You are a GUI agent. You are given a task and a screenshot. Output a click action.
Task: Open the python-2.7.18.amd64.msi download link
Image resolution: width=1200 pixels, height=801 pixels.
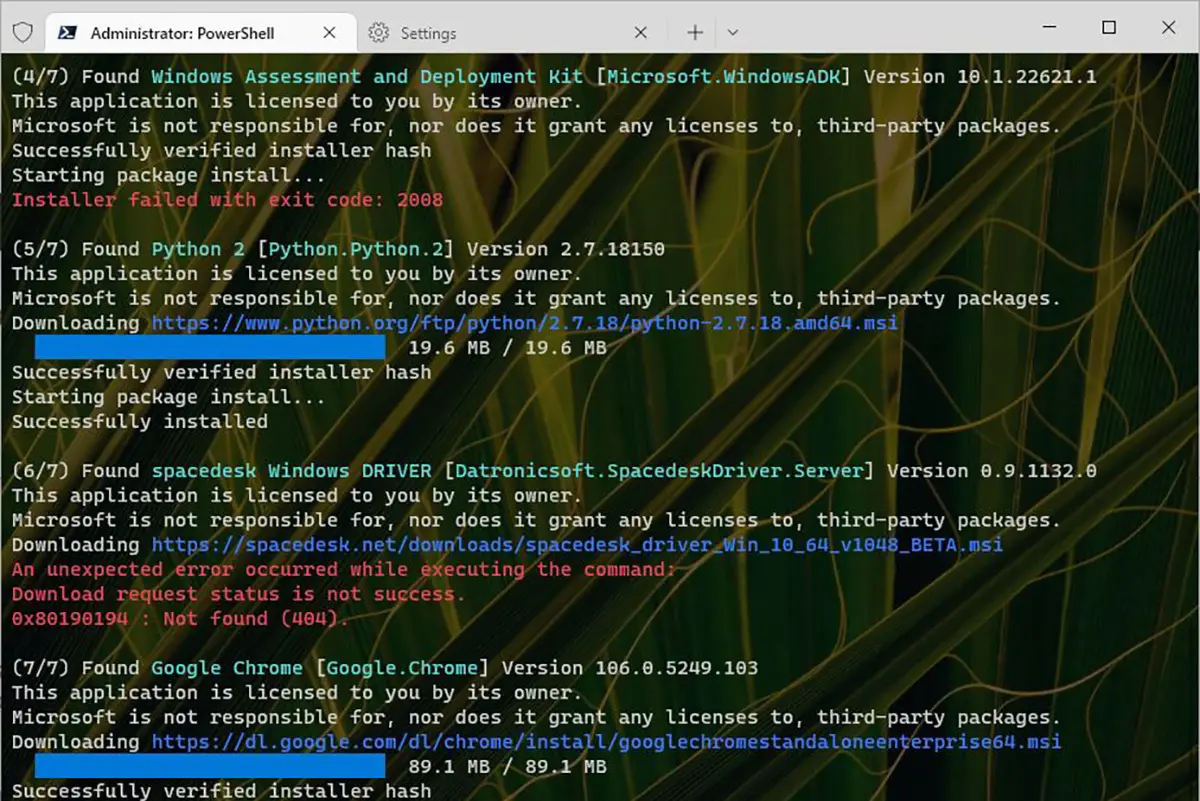524,323
